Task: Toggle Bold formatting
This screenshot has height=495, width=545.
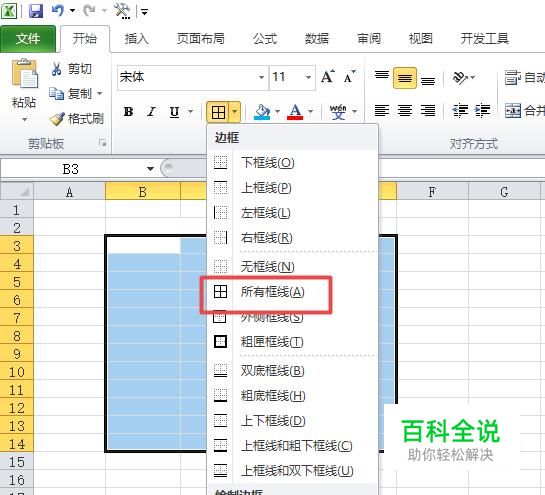Action: pos(129,112)
